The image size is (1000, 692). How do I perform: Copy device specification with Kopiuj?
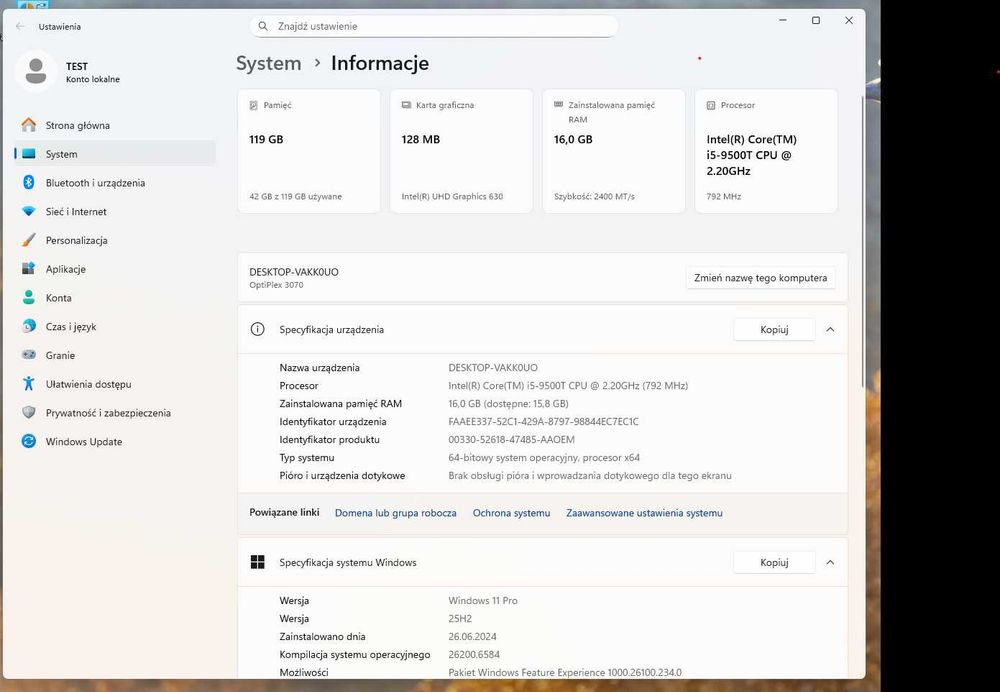774,330
